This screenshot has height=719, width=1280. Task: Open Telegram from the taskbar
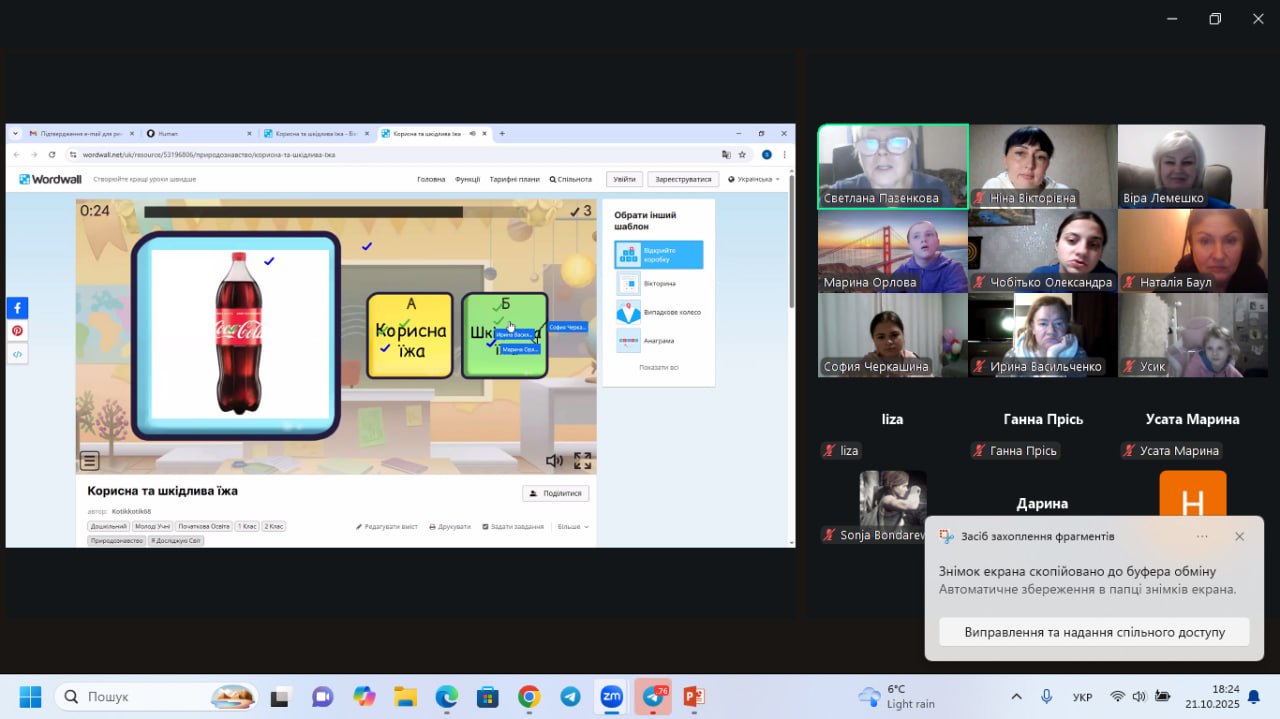pos(570,696)
